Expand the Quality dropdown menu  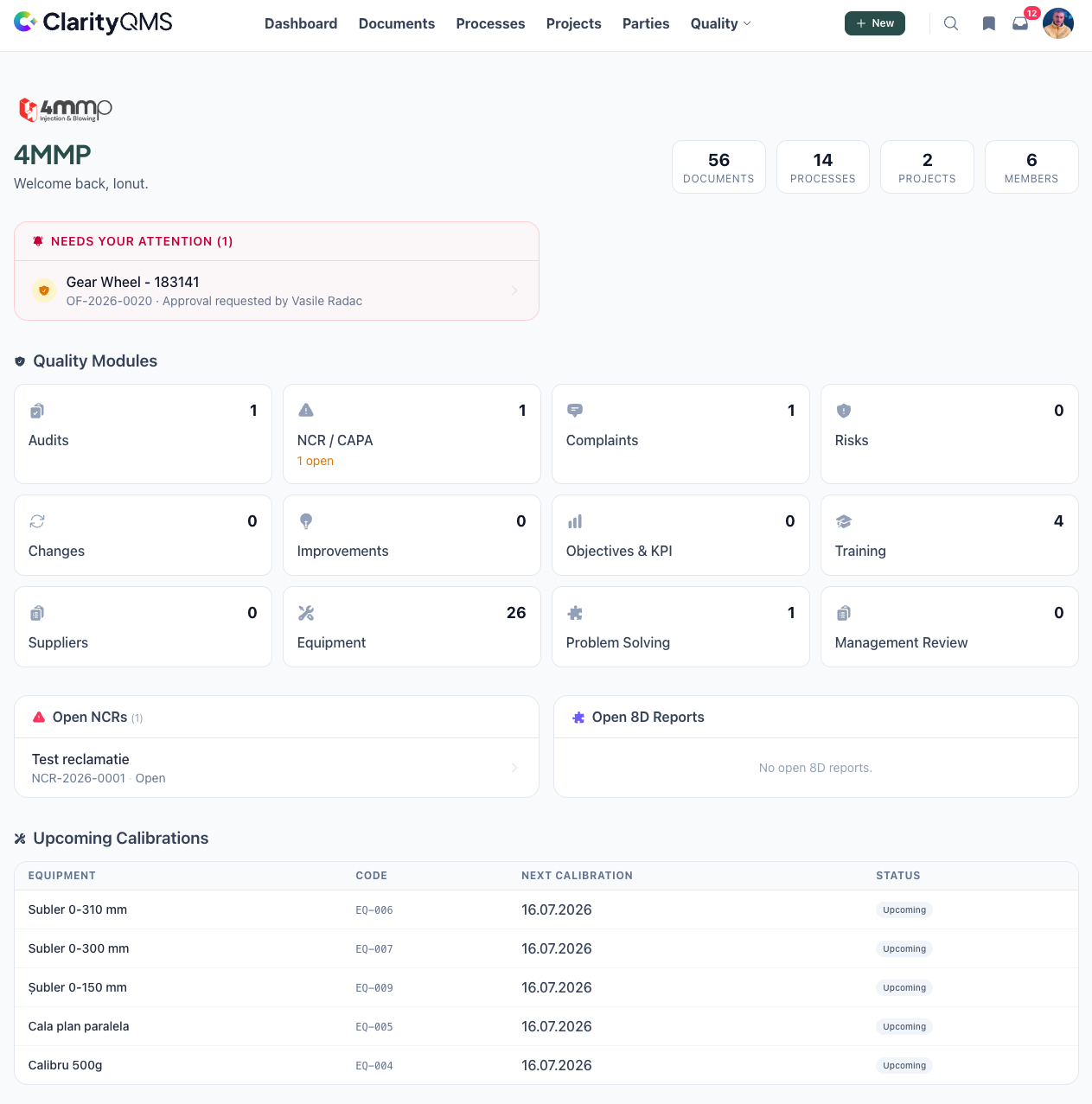tap(720, 23)
